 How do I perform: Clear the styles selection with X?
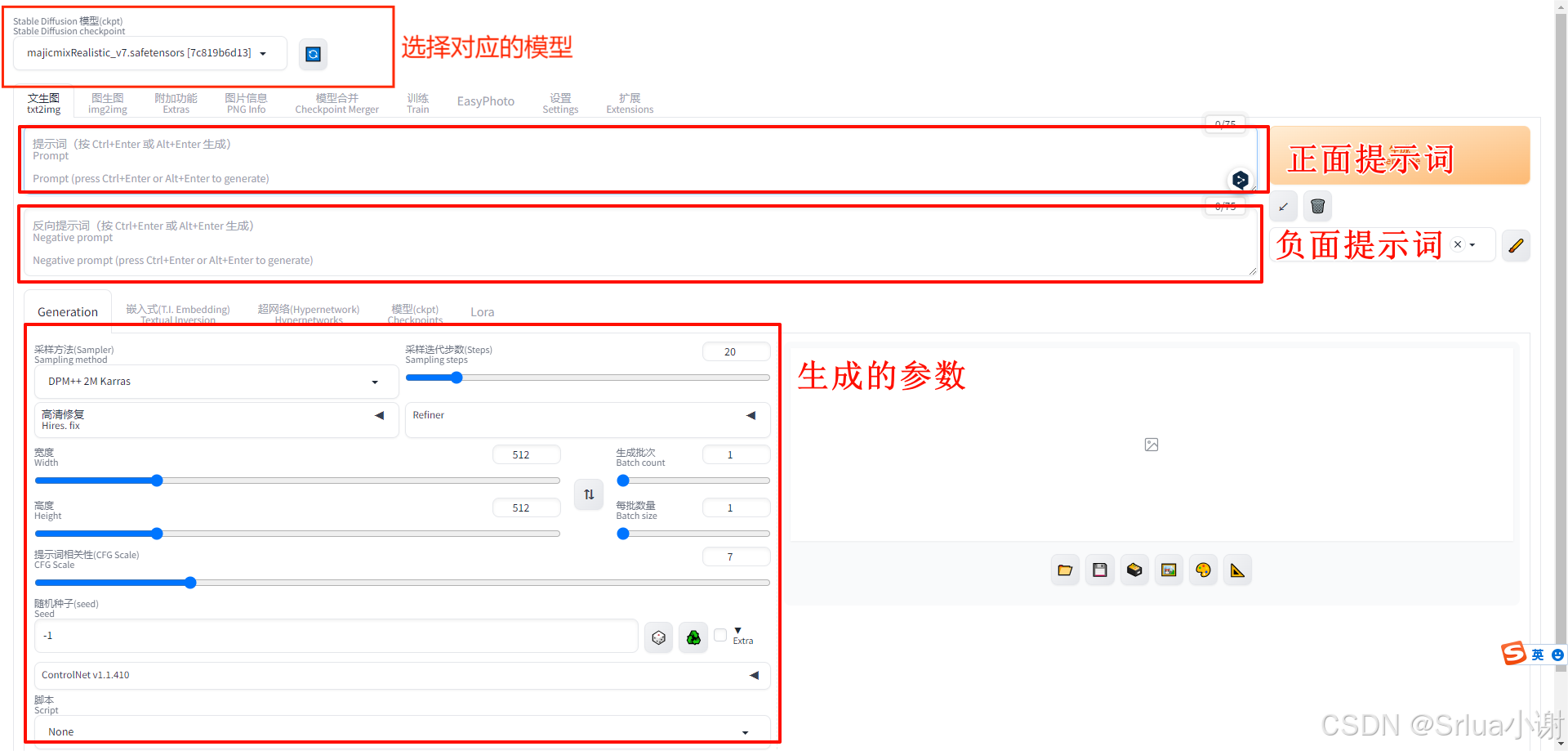point(1458,244)
